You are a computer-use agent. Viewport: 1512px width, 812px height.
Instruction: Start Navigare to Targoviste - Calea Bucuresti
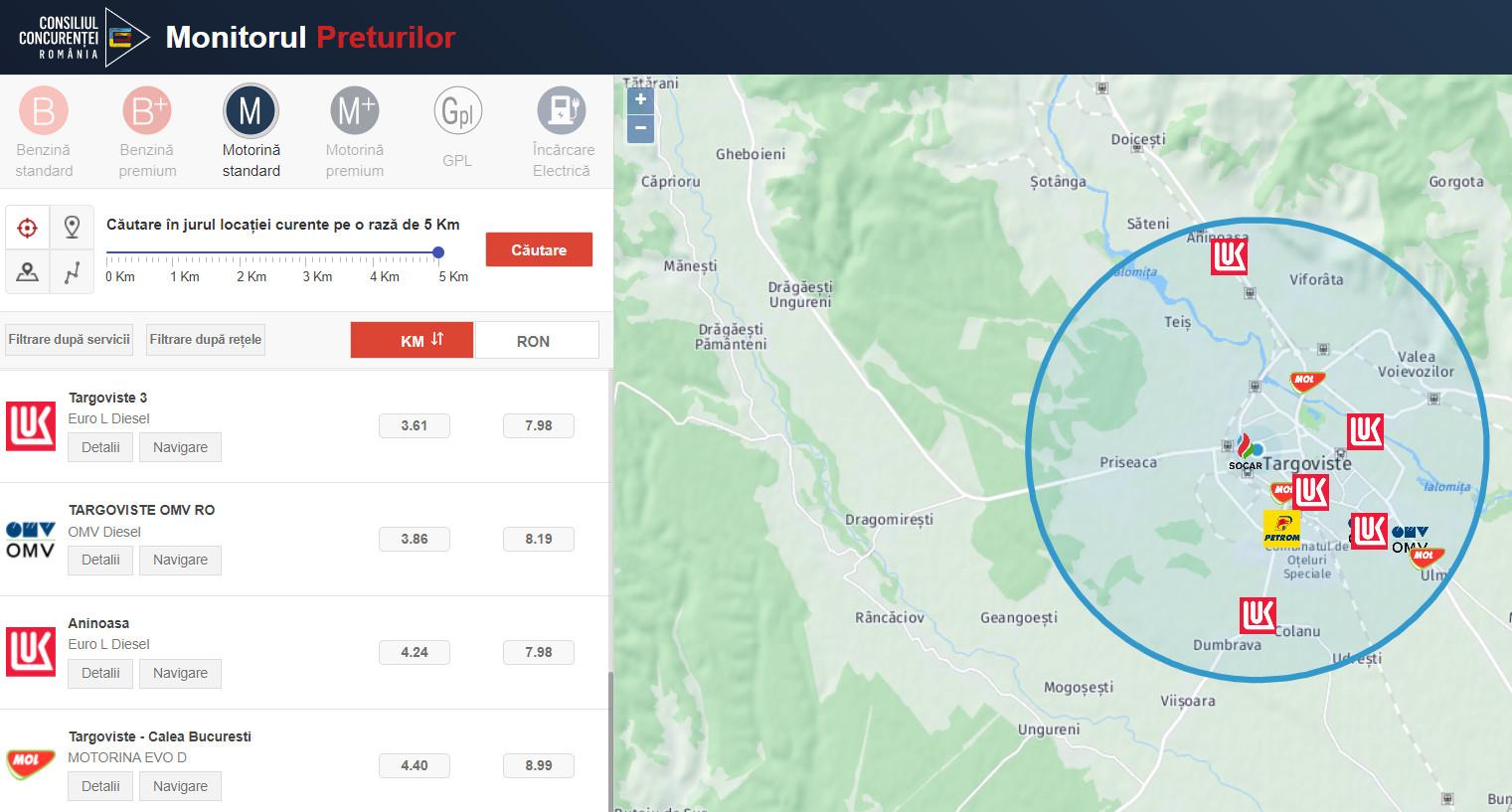pos(180,786)
